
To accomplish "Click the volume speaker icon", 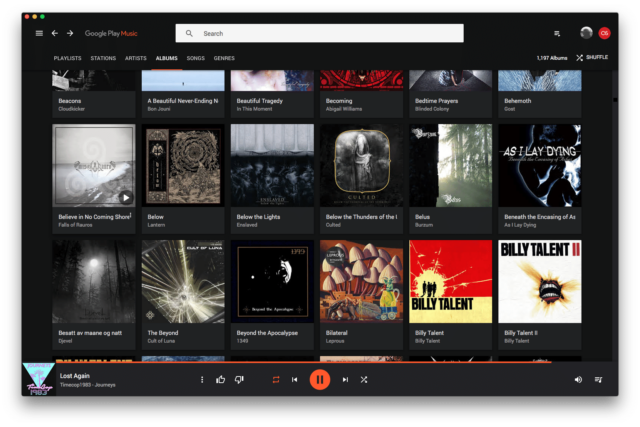I will (x=578, y=380).
